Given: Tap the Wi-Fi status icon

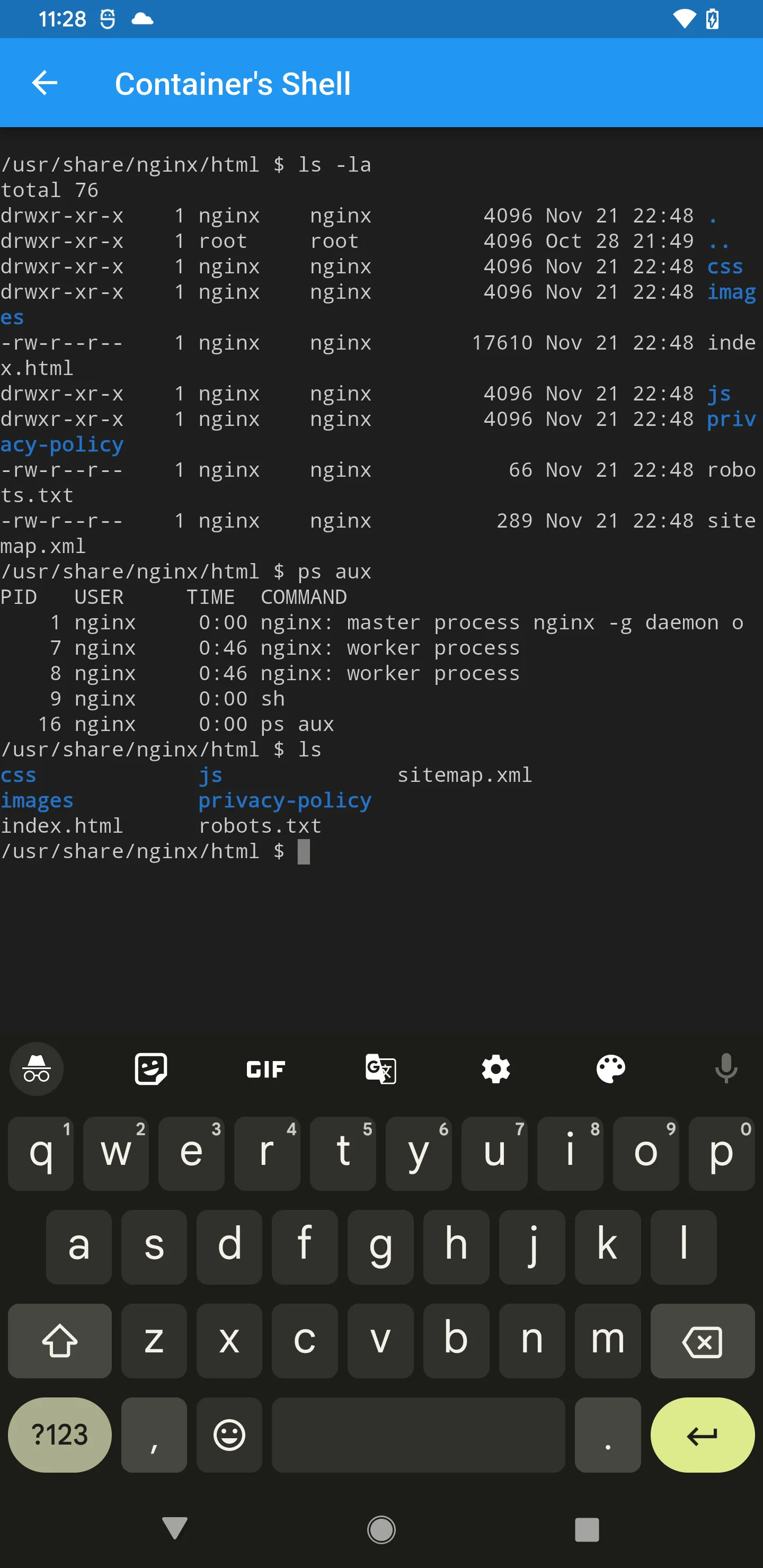Looking at the screenshot, I should [685, 19].
